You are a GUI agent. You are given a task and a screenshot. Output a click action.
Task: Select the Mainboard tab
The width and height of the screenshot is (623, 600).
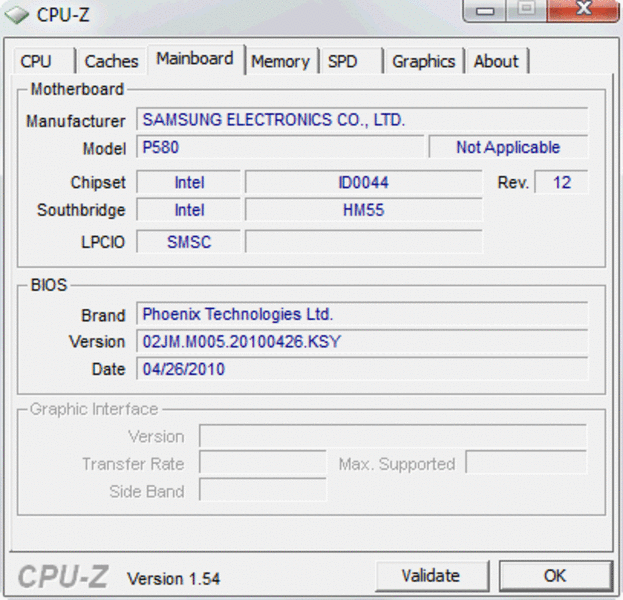click(195, 59)
